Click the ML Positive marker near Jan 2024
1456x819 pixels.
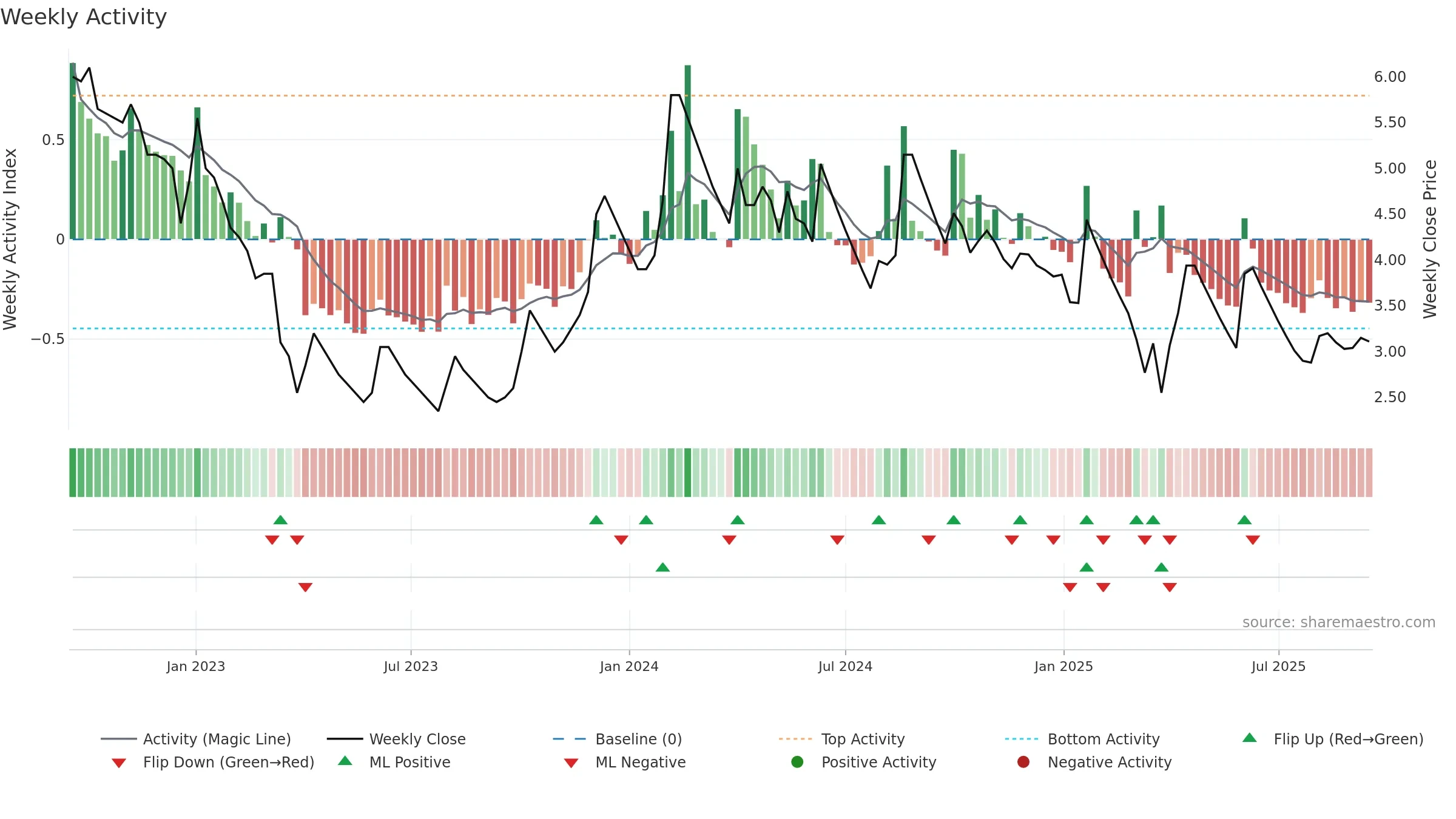[662, 567]
